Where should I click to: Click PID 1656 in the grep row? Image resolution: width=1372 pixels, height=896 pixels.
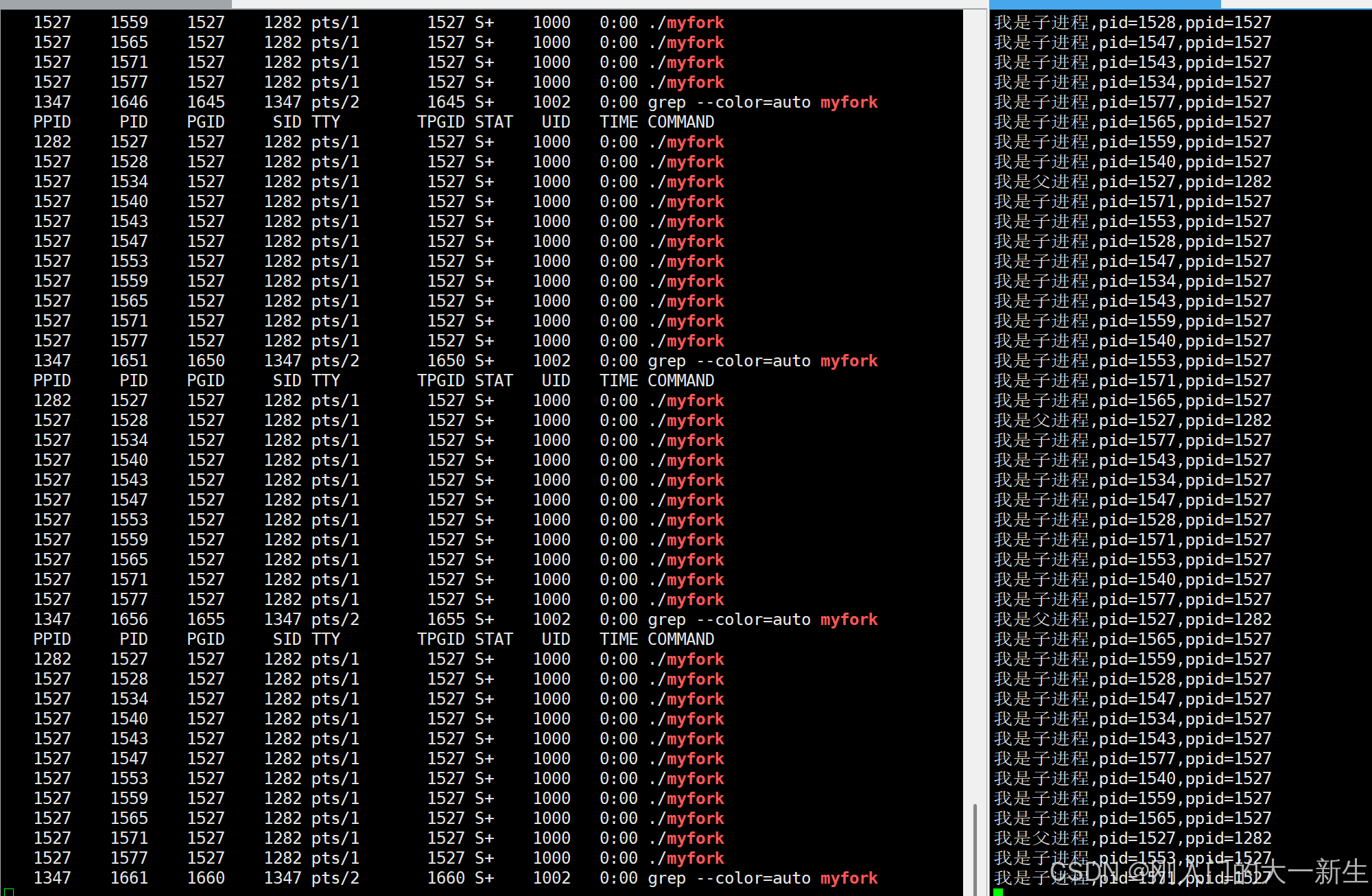coord(129,620)
